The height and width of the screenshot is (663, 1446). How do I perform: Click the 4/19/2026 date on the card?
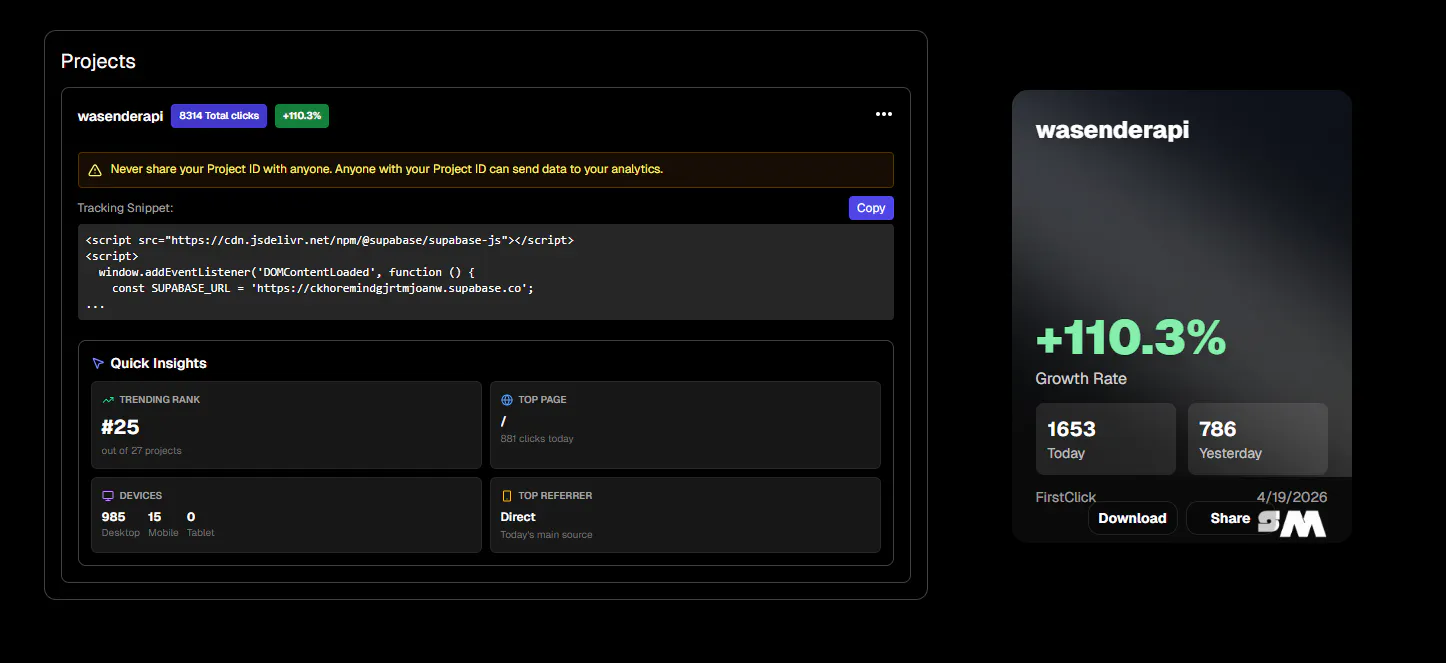1292,497
